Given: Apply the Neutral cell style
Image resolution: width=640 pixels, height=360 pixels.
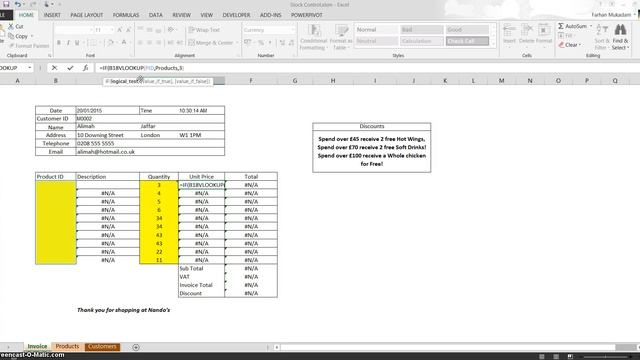Looking at the screenshot, I should [x=376, y=41].
